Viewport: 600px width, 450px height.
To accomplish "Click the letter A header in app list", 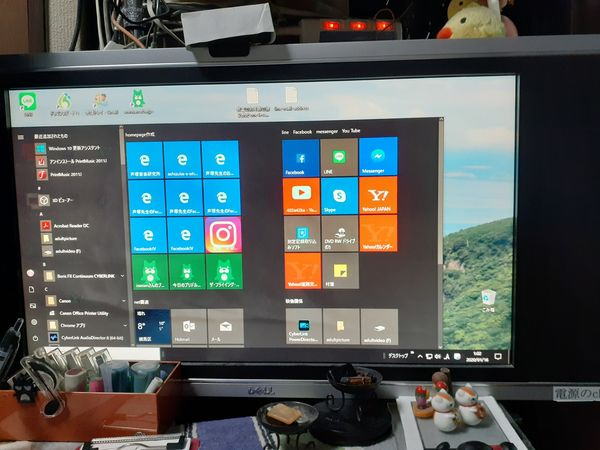I will 41,214.
